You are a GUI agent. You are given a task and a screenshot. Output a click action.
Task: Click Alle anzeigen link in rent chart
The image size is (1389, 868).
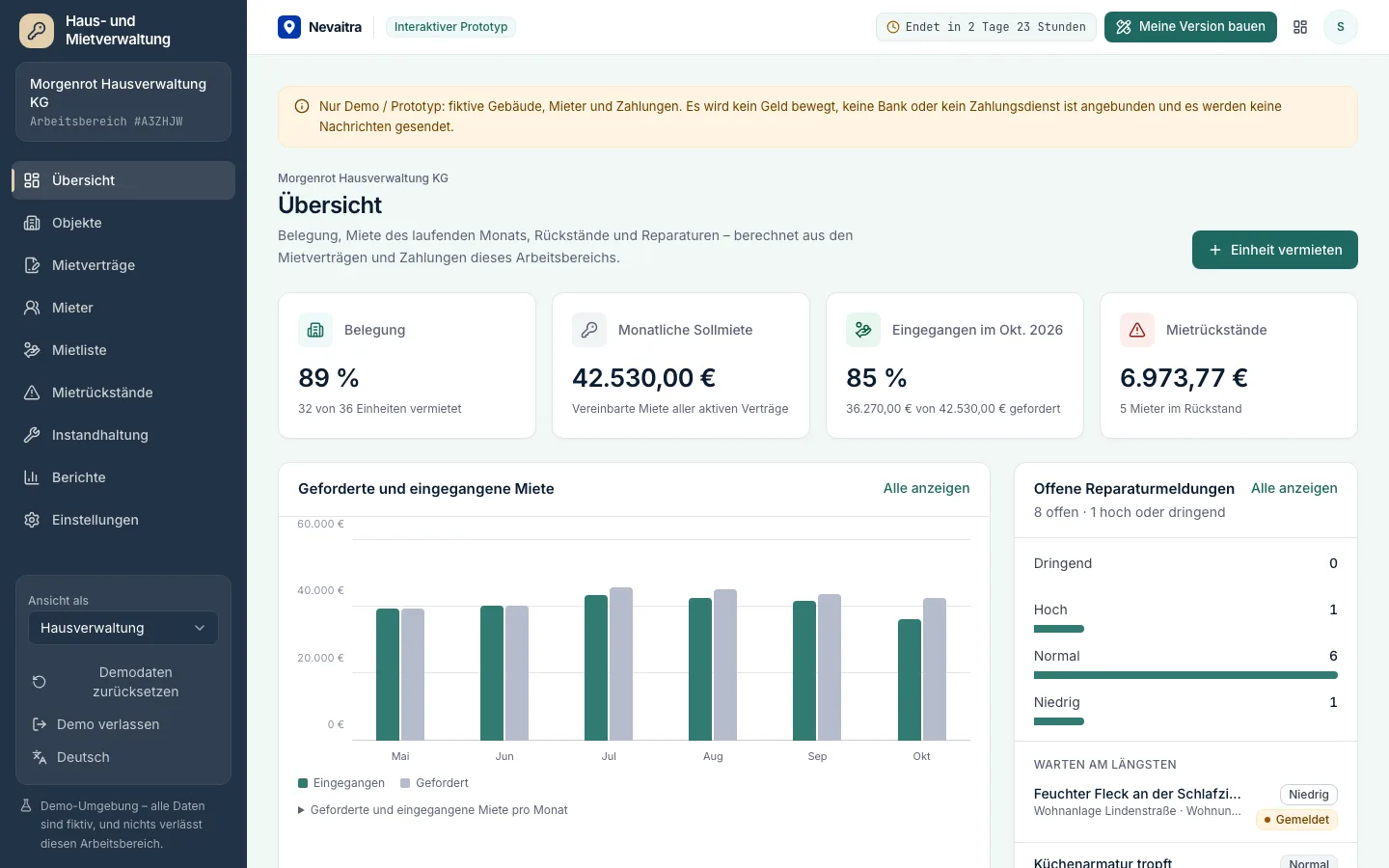pyautogui.click(x=927, y=488)
